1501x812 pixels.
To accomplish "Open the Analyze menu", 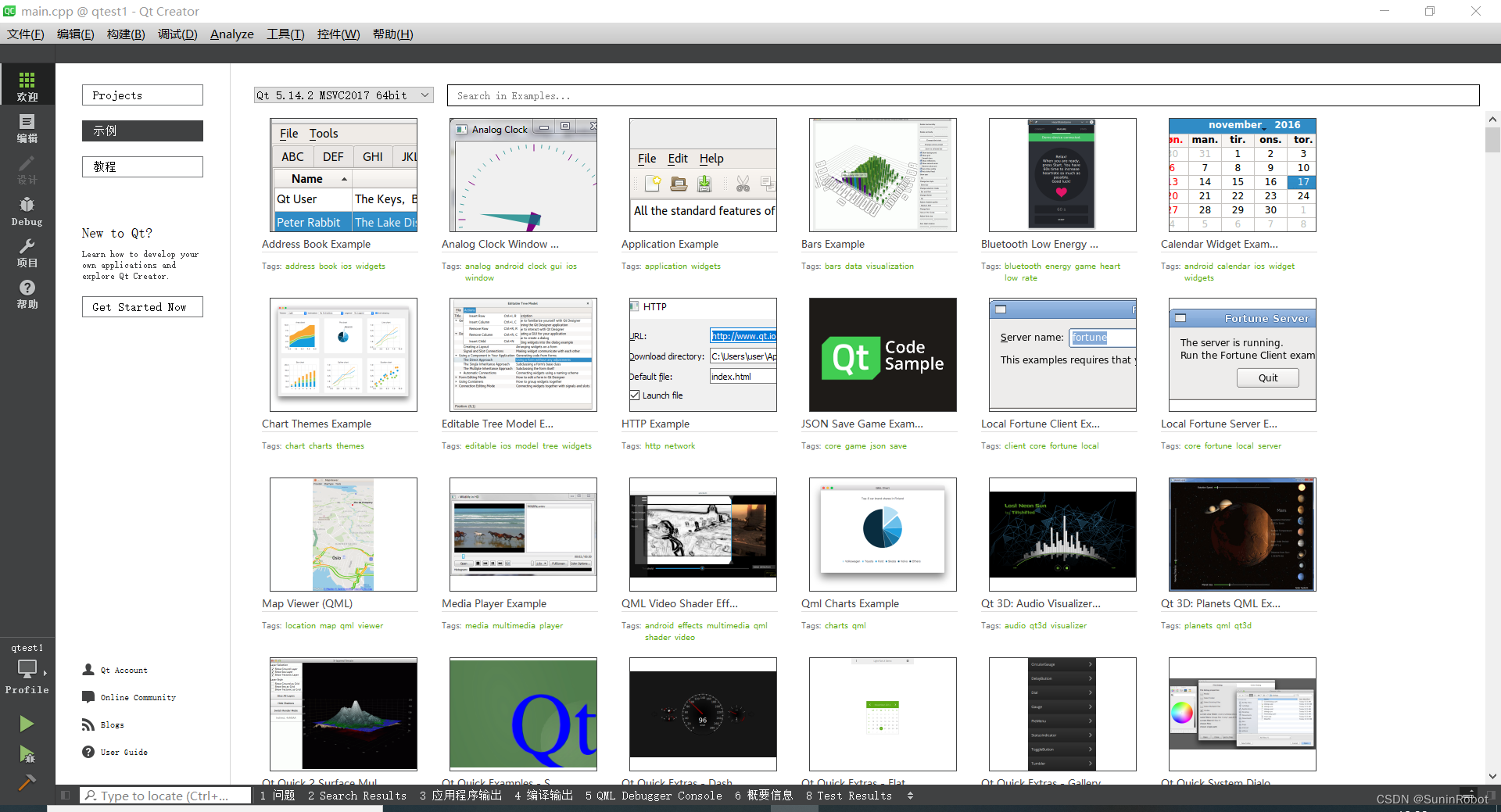I will [x=231, y=34].
